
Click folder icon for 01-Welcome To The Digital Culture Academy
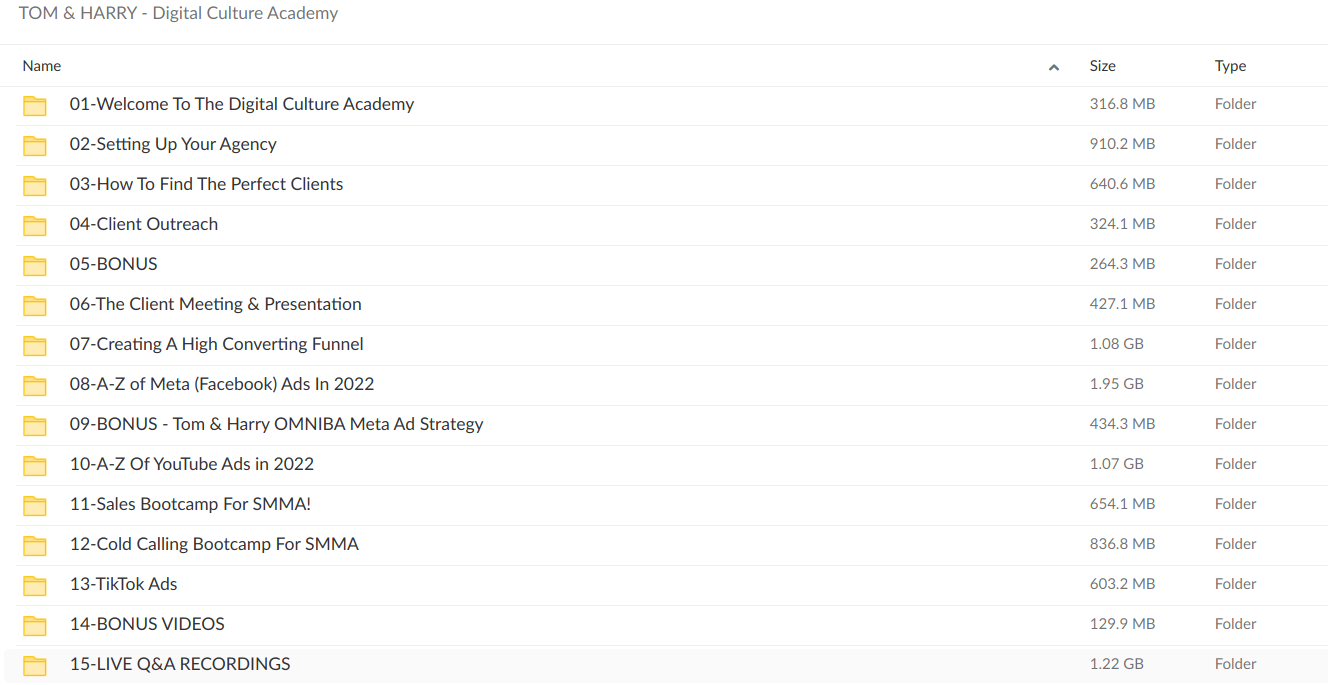click(35, 105)
